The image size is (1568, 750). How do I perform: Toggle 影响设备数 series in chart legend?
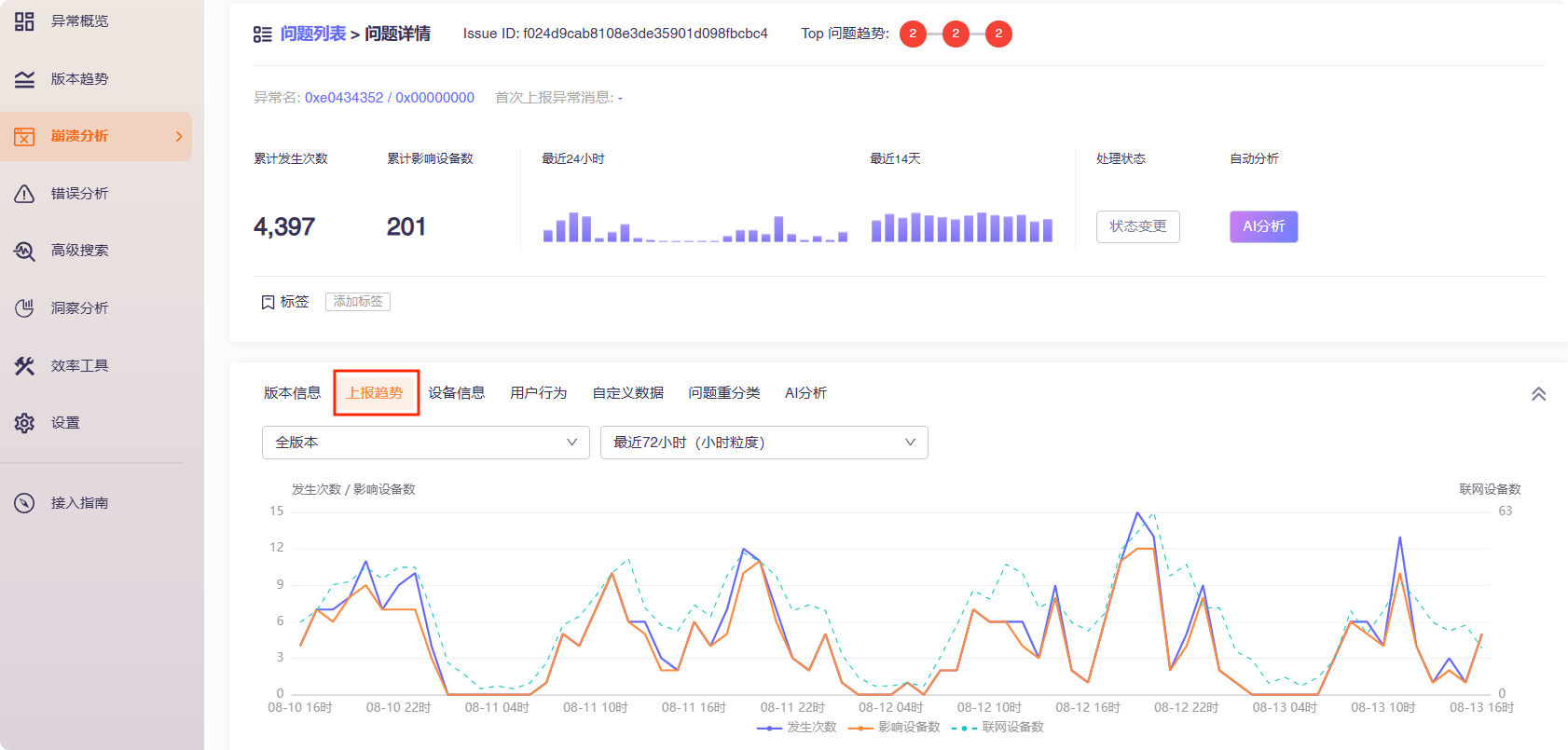[894, 728]
